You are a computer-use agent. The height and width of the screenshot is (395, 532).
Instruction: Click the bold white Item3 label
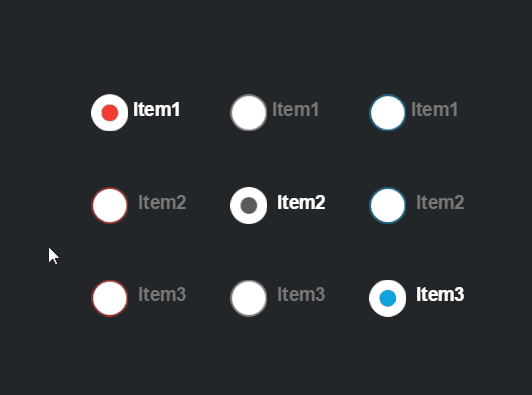pyautogui.click(x=440, y=294)
